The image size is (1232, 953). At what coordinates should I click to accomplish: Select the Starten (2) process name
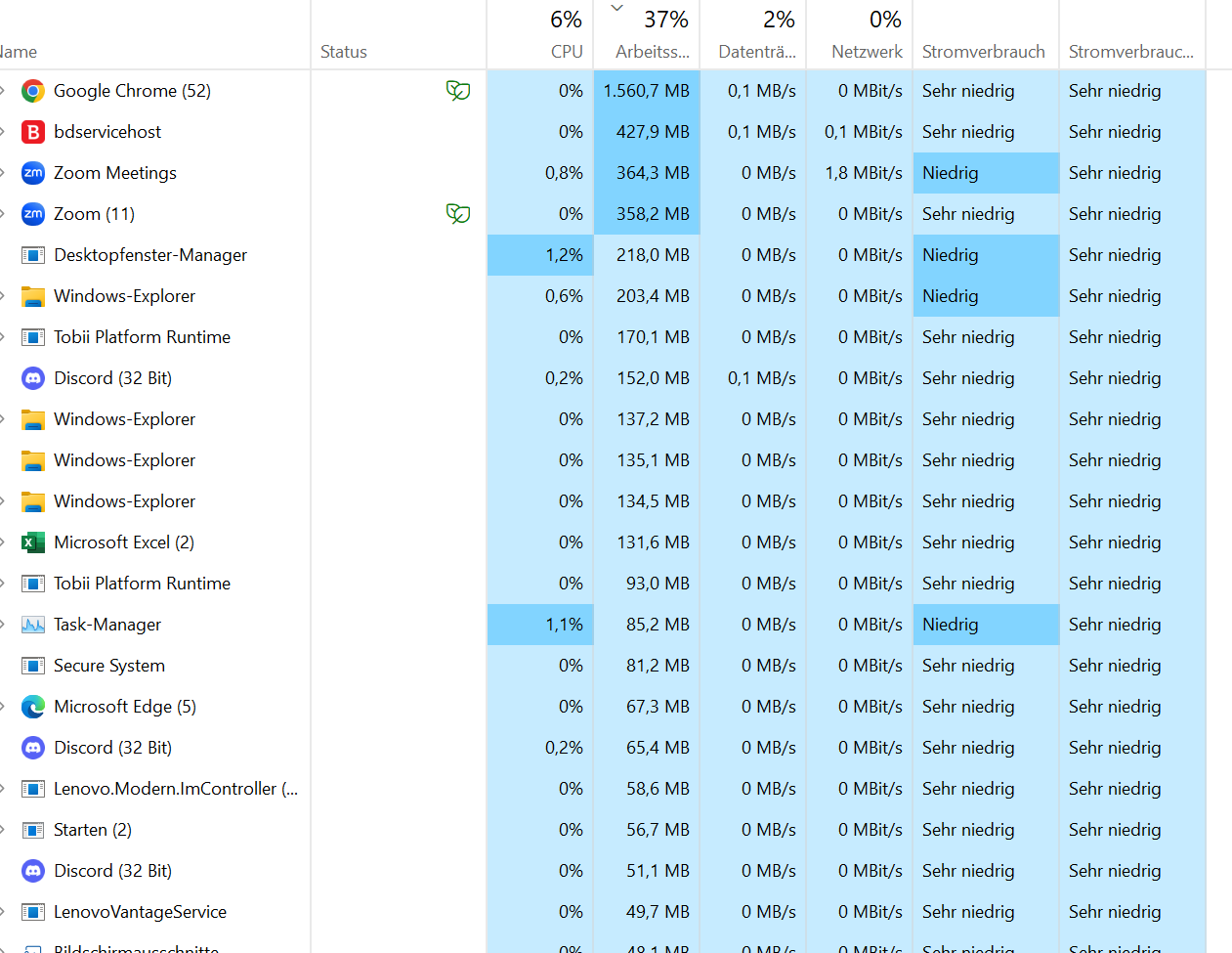click(93, 830)
